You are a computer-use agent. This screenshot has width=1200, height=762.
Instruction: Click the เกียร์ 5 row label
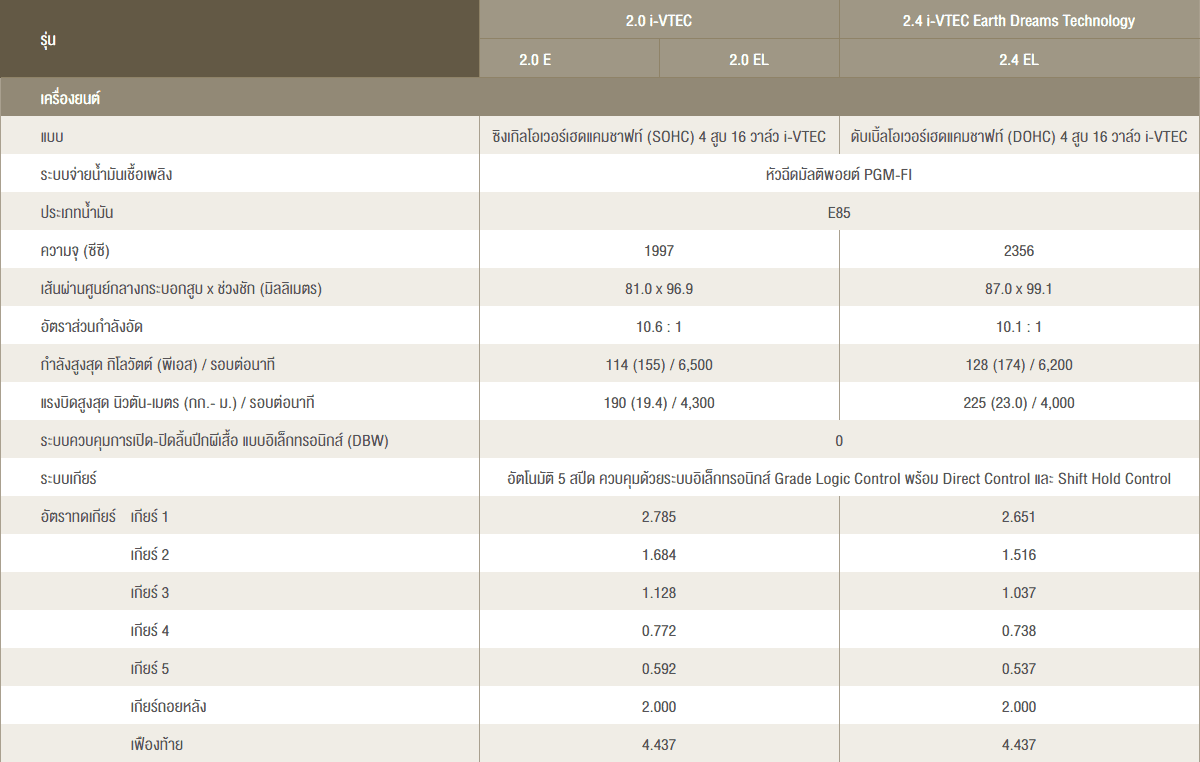[150, 668]
